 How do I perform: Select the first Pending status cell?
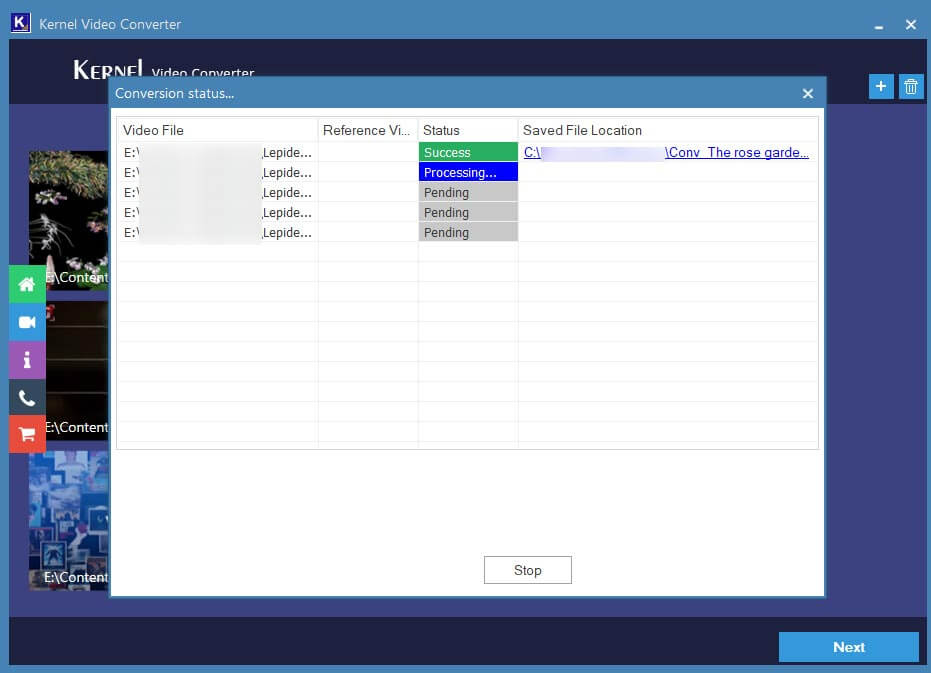(x=468, y=192)
